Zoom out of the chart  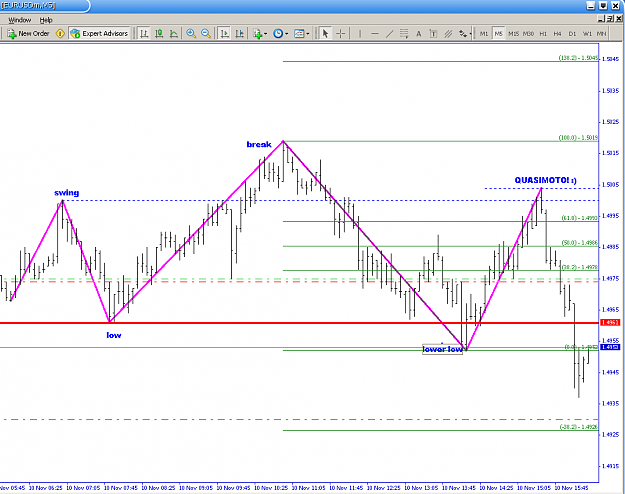(206, 33)
